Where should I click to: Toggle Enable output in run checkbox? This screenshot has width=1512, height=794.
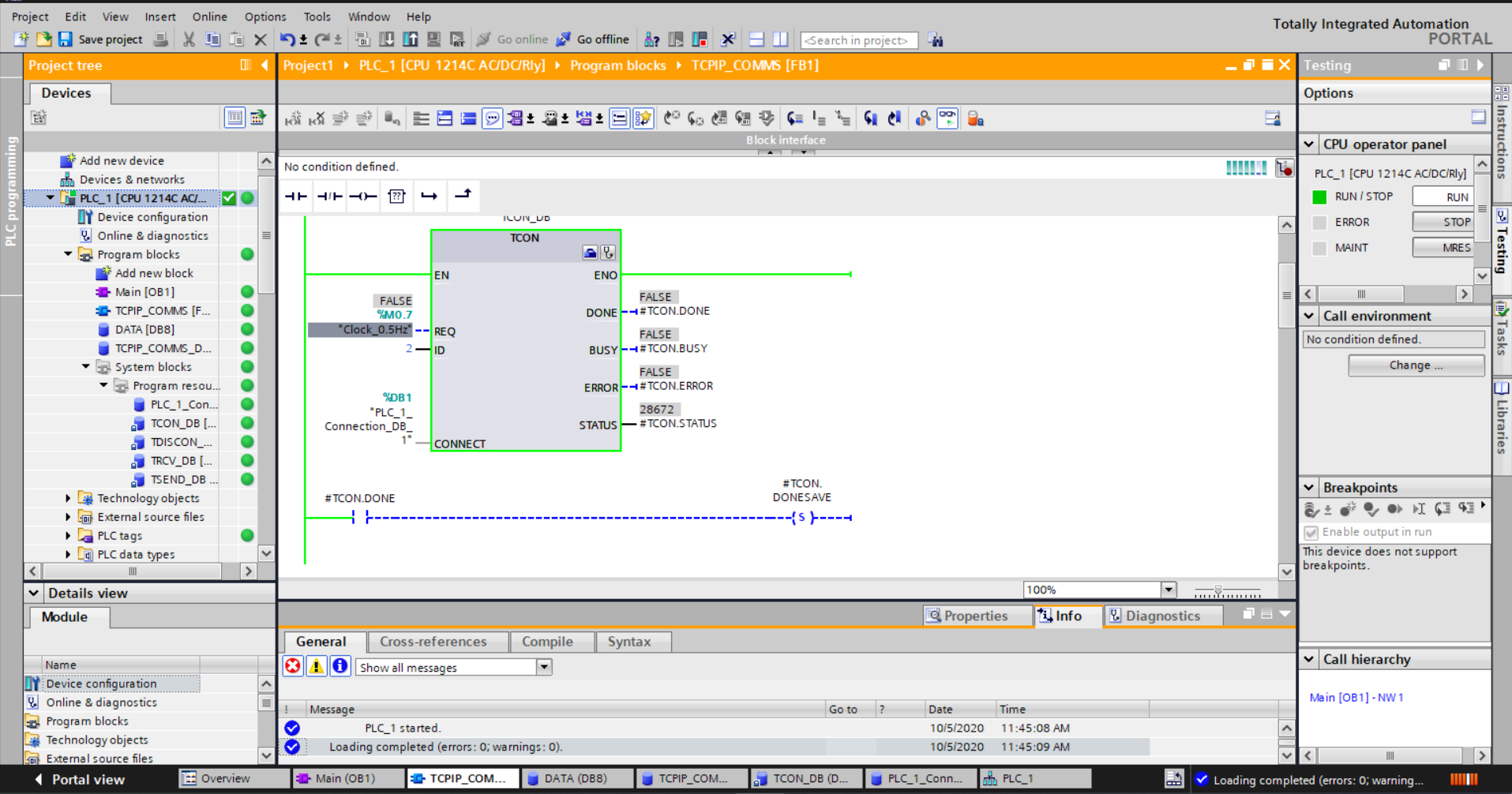click(1311, 533)
